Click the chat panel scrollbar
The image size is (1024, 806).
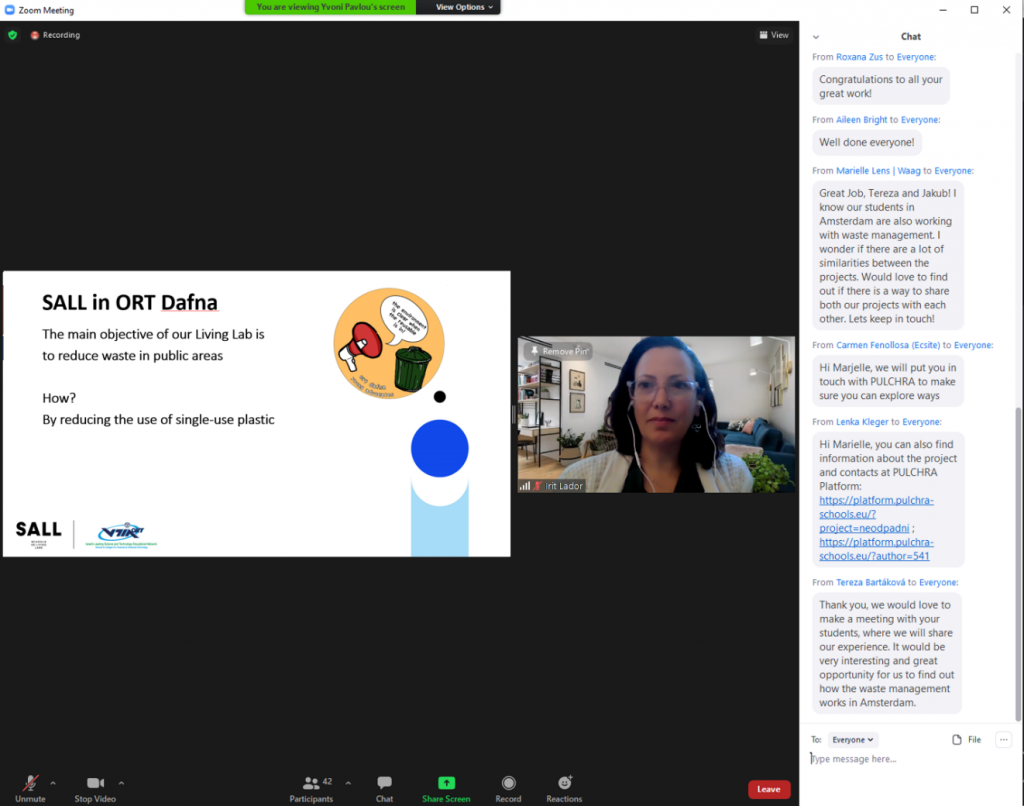[x=1018, y=564]
